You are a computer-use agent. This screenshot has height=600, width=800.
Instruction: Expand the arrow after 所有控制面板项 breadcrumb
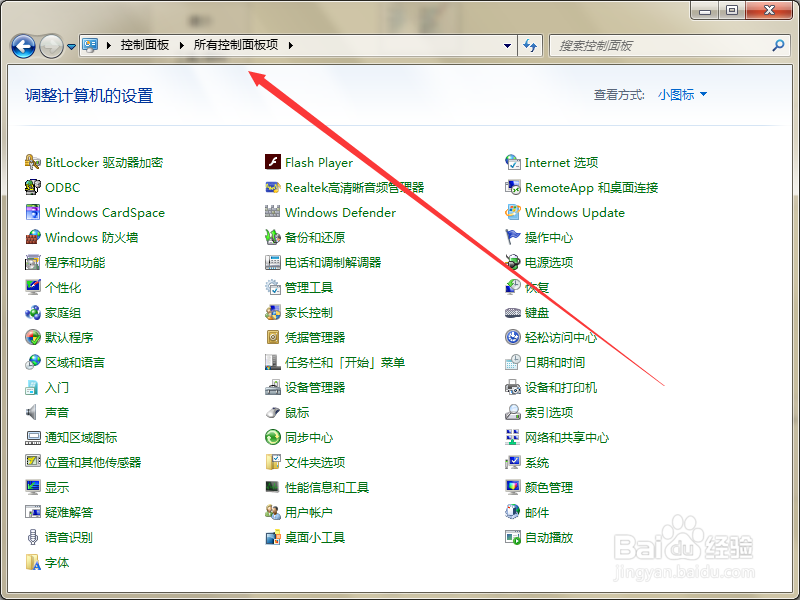pyautogui.click(x=290, y=45)
